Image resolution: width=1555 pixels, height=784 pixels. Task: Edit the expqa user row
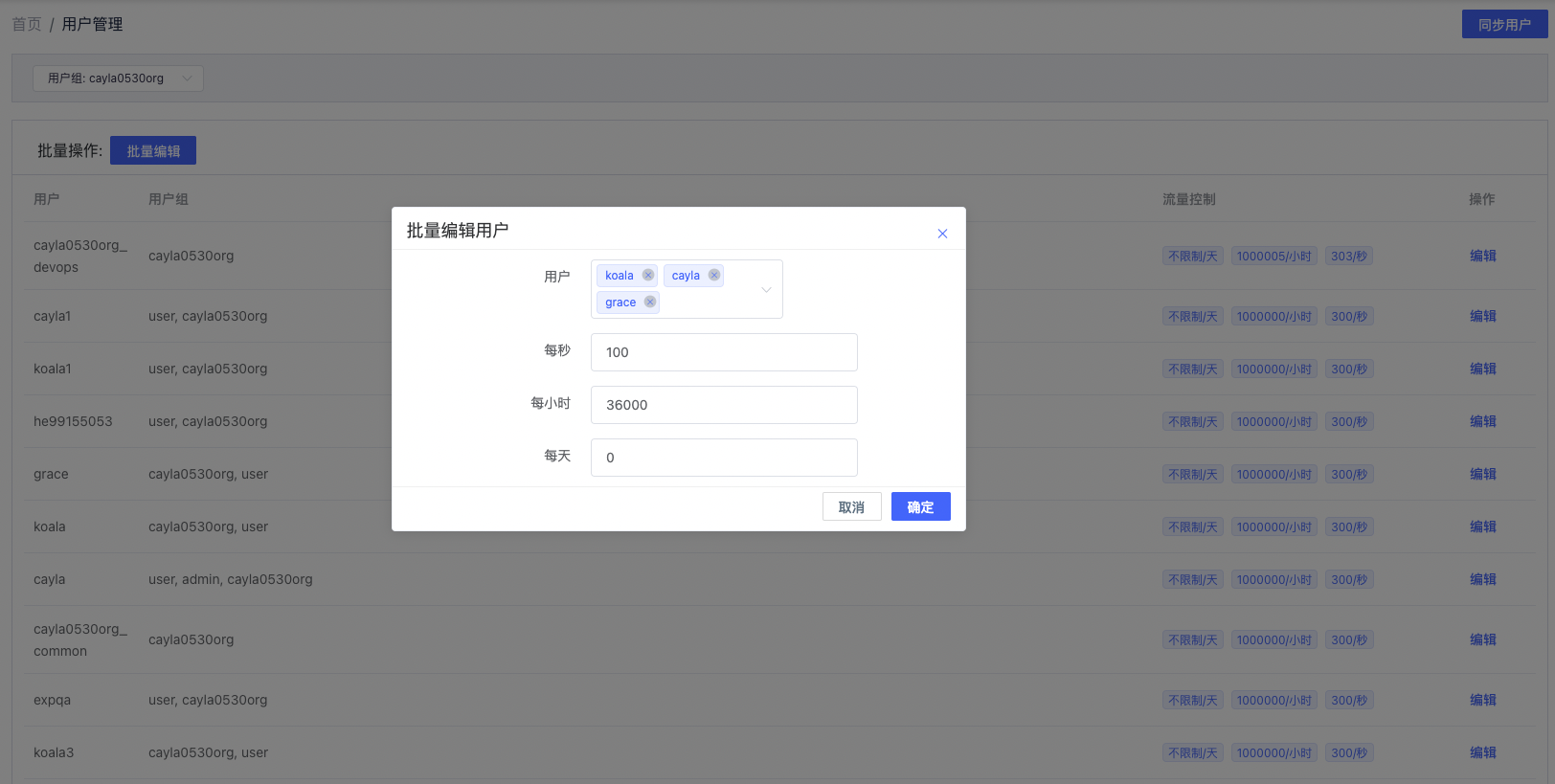tap(1482, 700)
